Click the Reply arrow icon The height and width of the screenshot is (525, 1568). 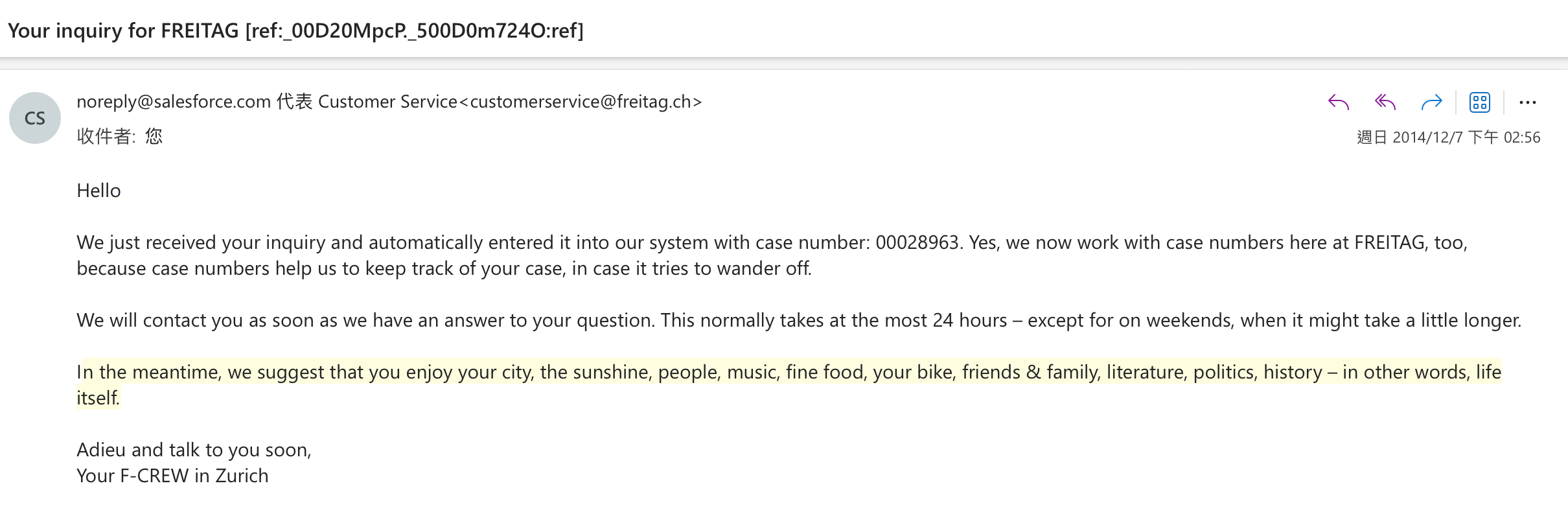point(1338,102)
